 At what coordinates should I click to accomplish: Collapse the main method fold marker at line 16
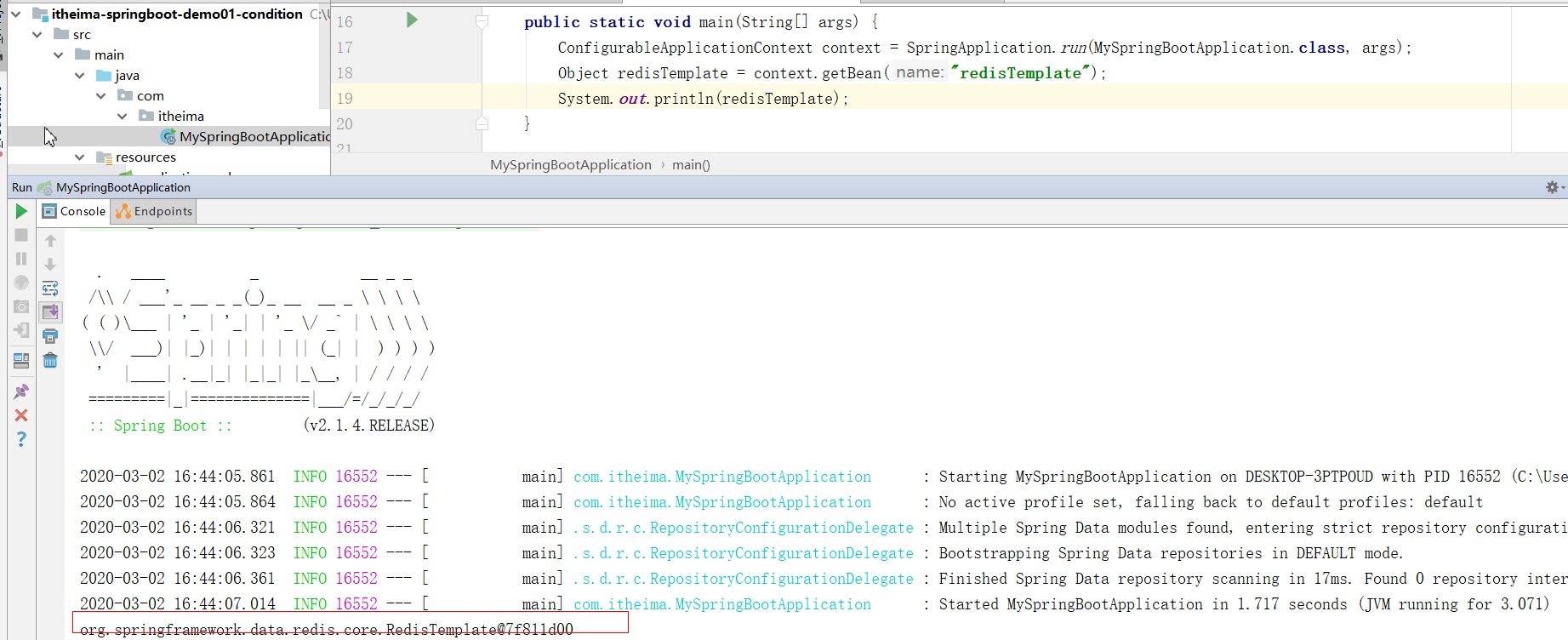click(482, 21)
